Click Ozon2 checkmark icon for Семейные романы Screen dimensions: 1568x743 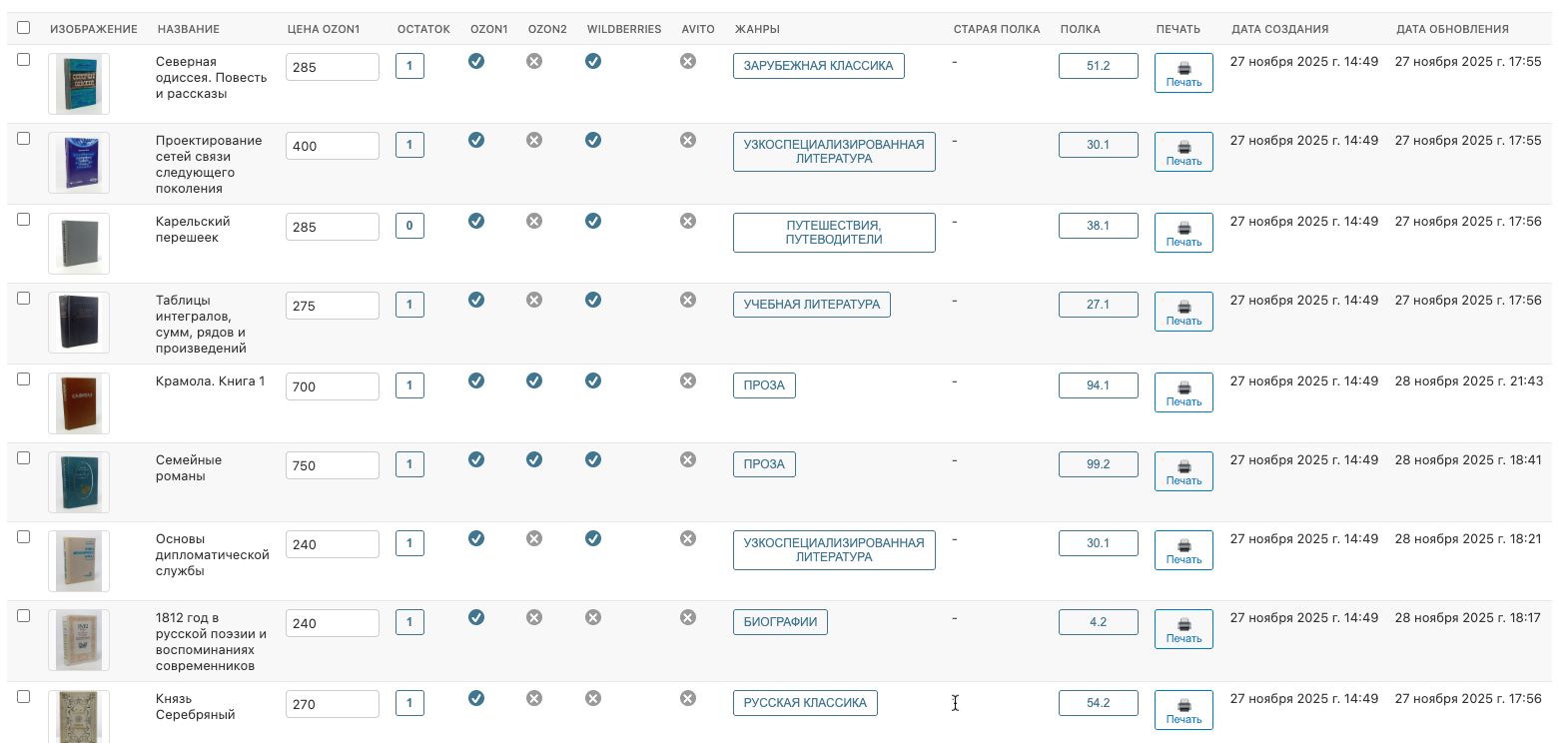click(x=534, y=459)
